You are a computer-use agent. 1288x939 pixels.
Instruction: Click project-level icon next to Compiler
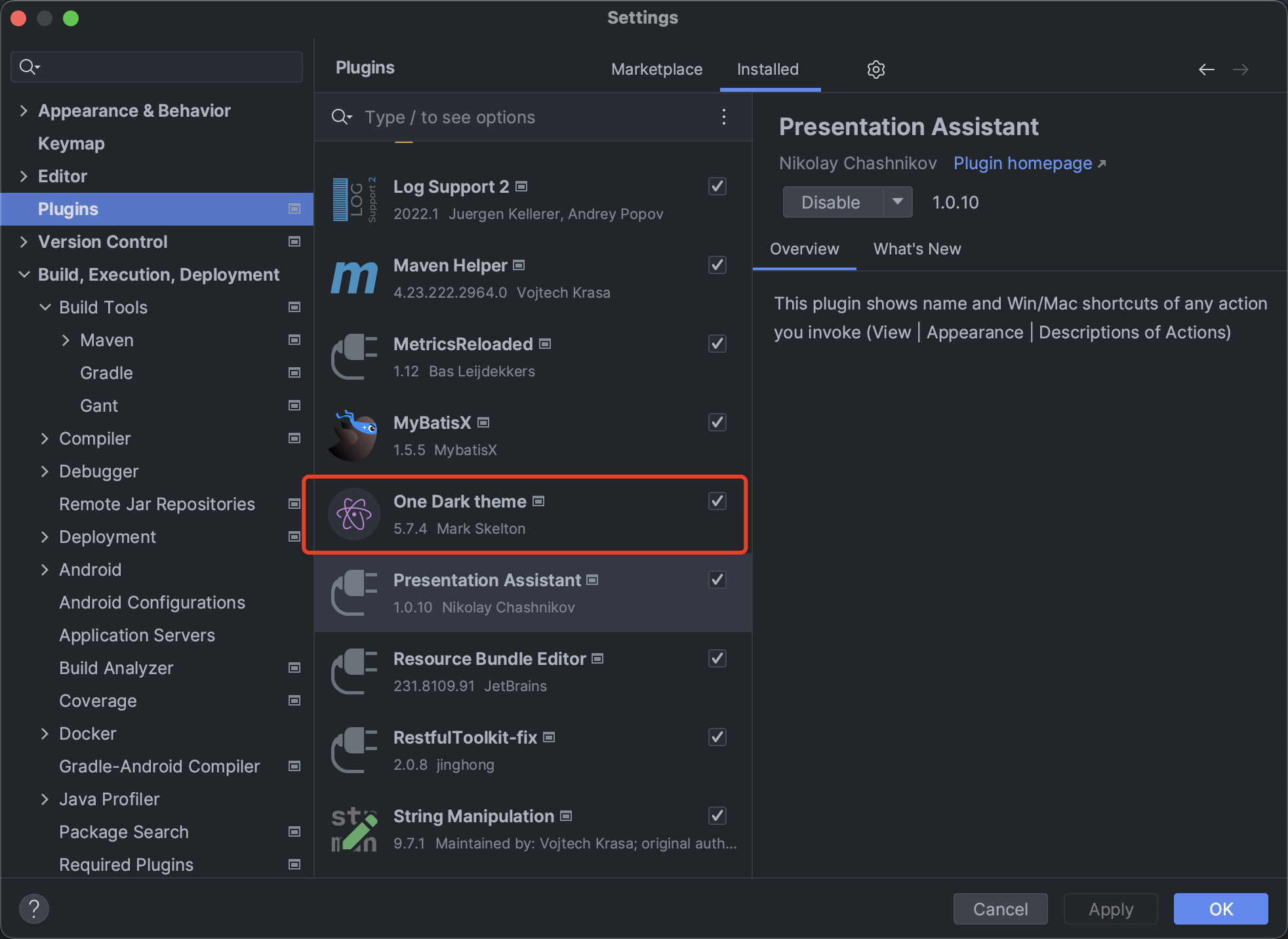click(294, 438)
